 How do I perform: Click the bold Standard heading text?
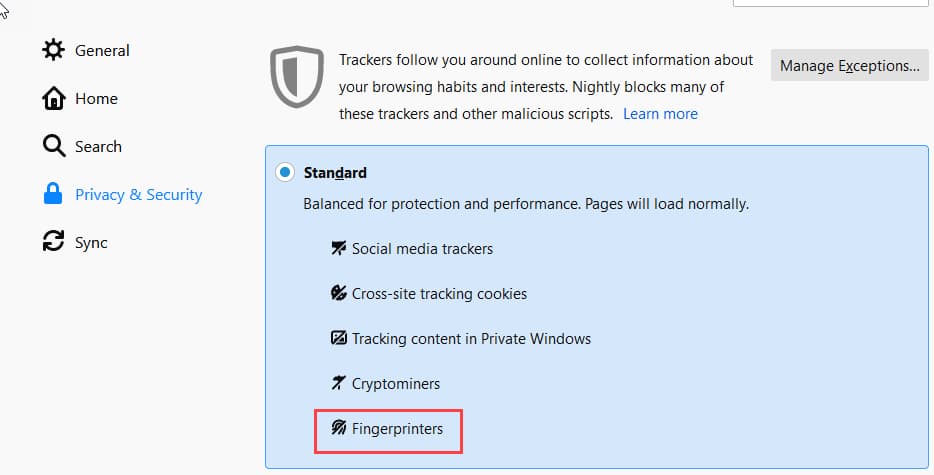335,173
